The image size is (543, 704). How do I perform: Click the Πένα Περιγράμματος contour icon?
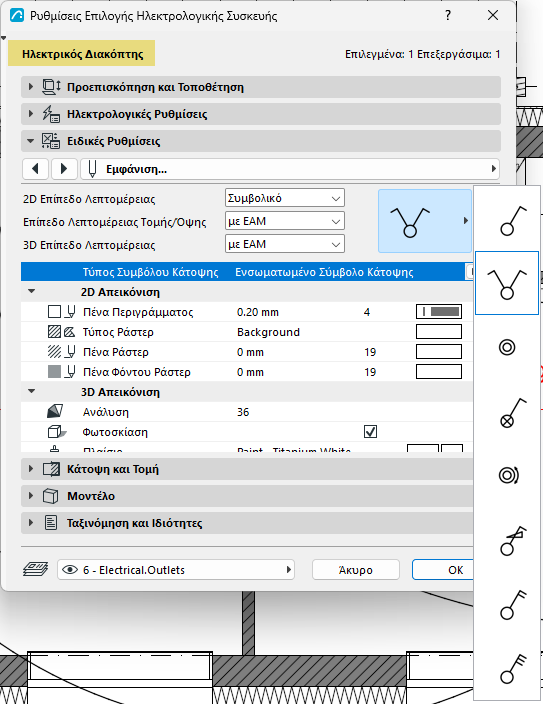tap(54, 312)
